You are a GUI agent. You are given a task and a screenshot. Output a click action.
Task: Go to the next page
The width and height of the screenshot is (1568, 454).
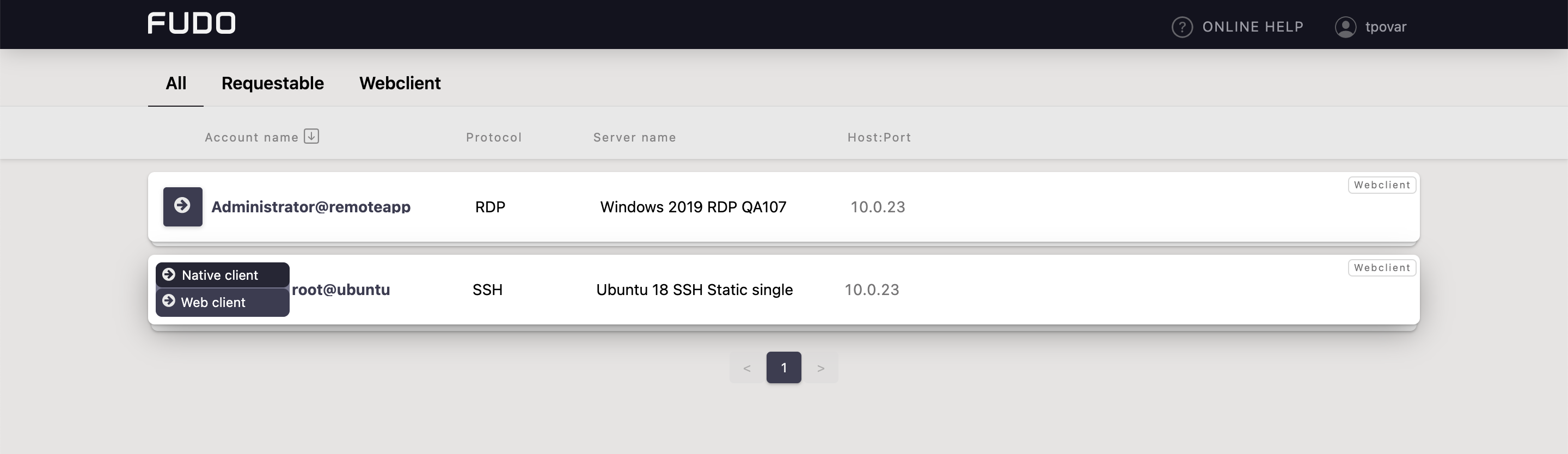click(x=820, y=367)
